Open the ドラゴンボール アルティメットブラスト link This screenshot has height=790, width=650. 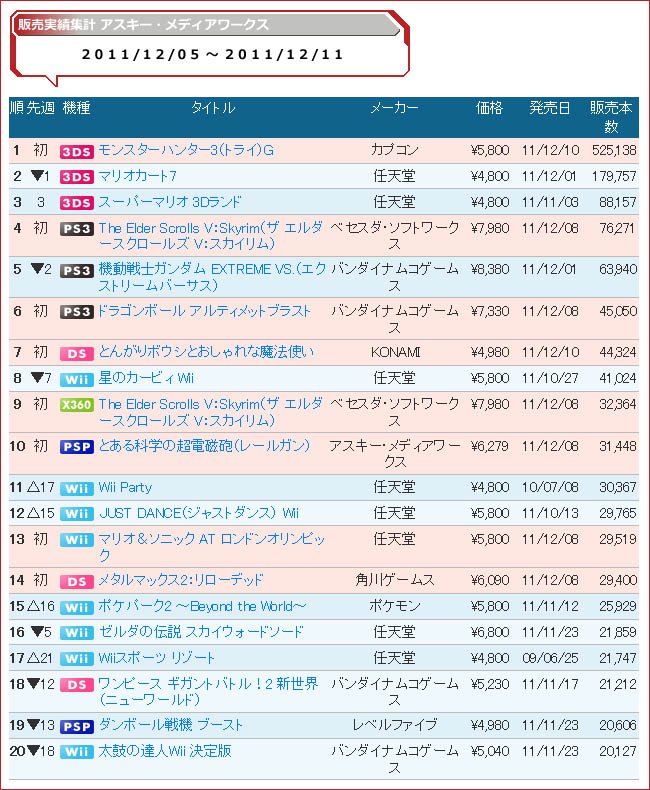(204, 311)
